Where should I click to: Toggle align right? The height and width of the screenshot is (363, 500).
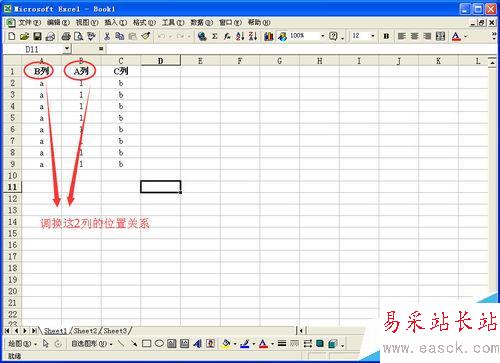click(427, 36)
